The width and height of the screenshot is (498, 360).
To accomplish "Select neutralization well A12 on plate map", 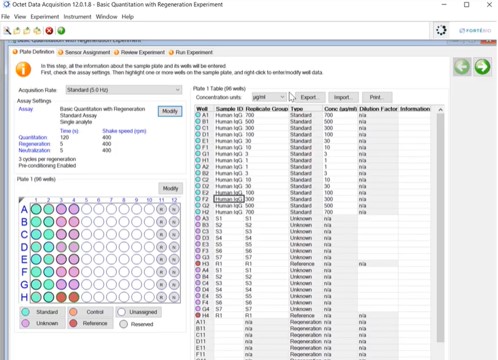I will pyautogui.click(x=174, y=209).
